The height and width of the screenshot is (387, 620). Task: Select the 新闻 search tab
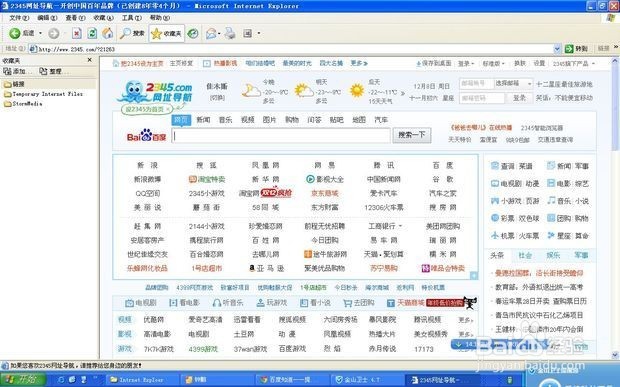pos(203,120)
